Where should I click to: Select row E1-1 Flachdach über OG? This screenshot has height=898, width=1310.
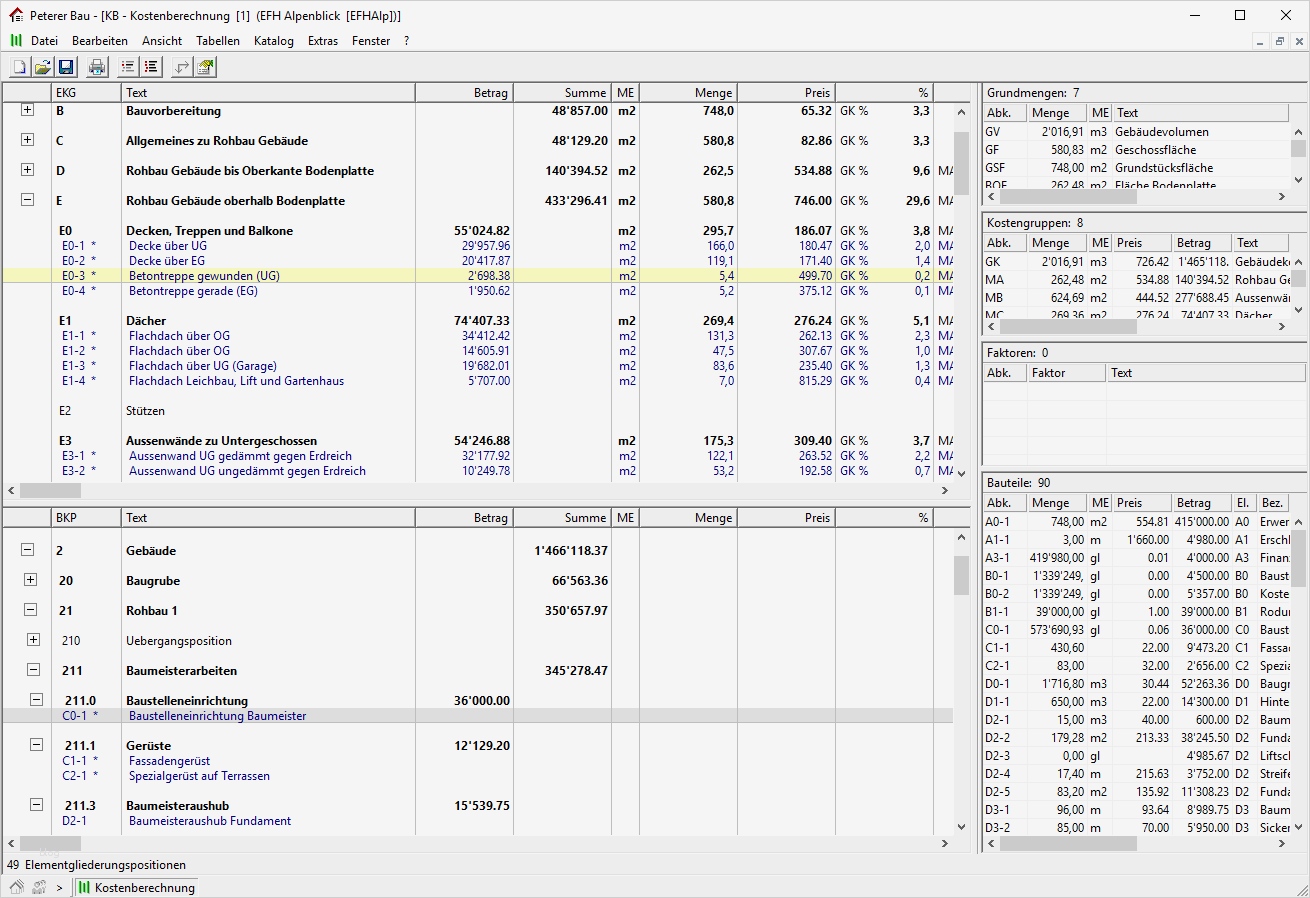click(x=179, y=336)
